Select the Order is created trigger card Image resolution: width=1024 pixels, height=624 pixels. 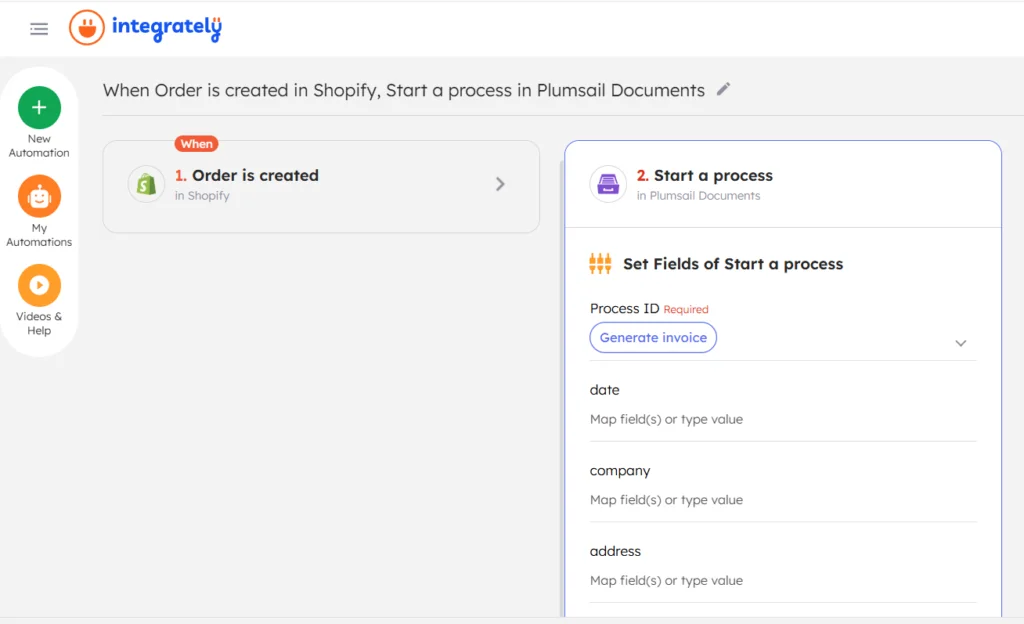(x=321, y=186)
